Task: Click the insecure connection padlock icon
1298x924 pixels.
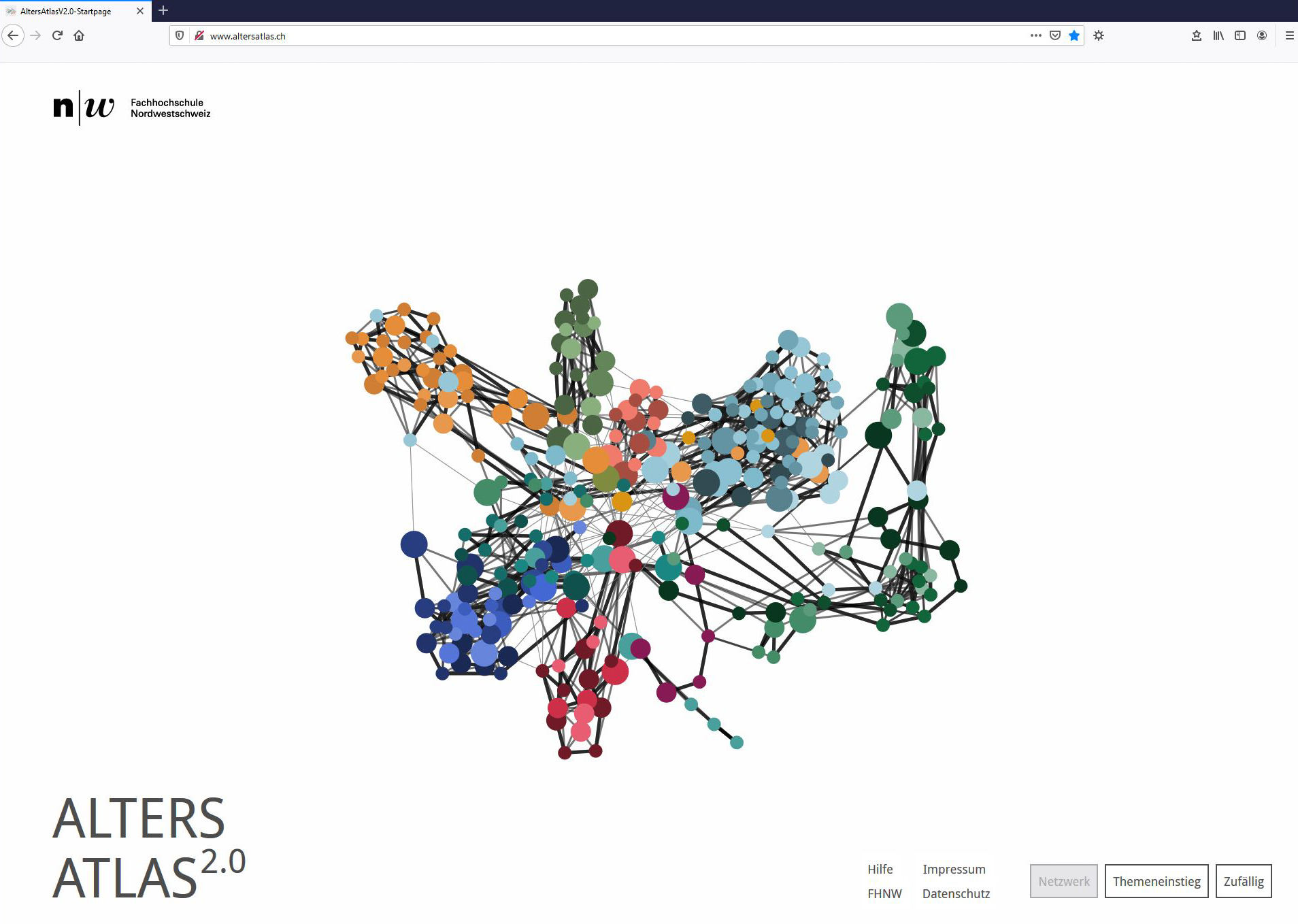Action: tap(199, 36)
